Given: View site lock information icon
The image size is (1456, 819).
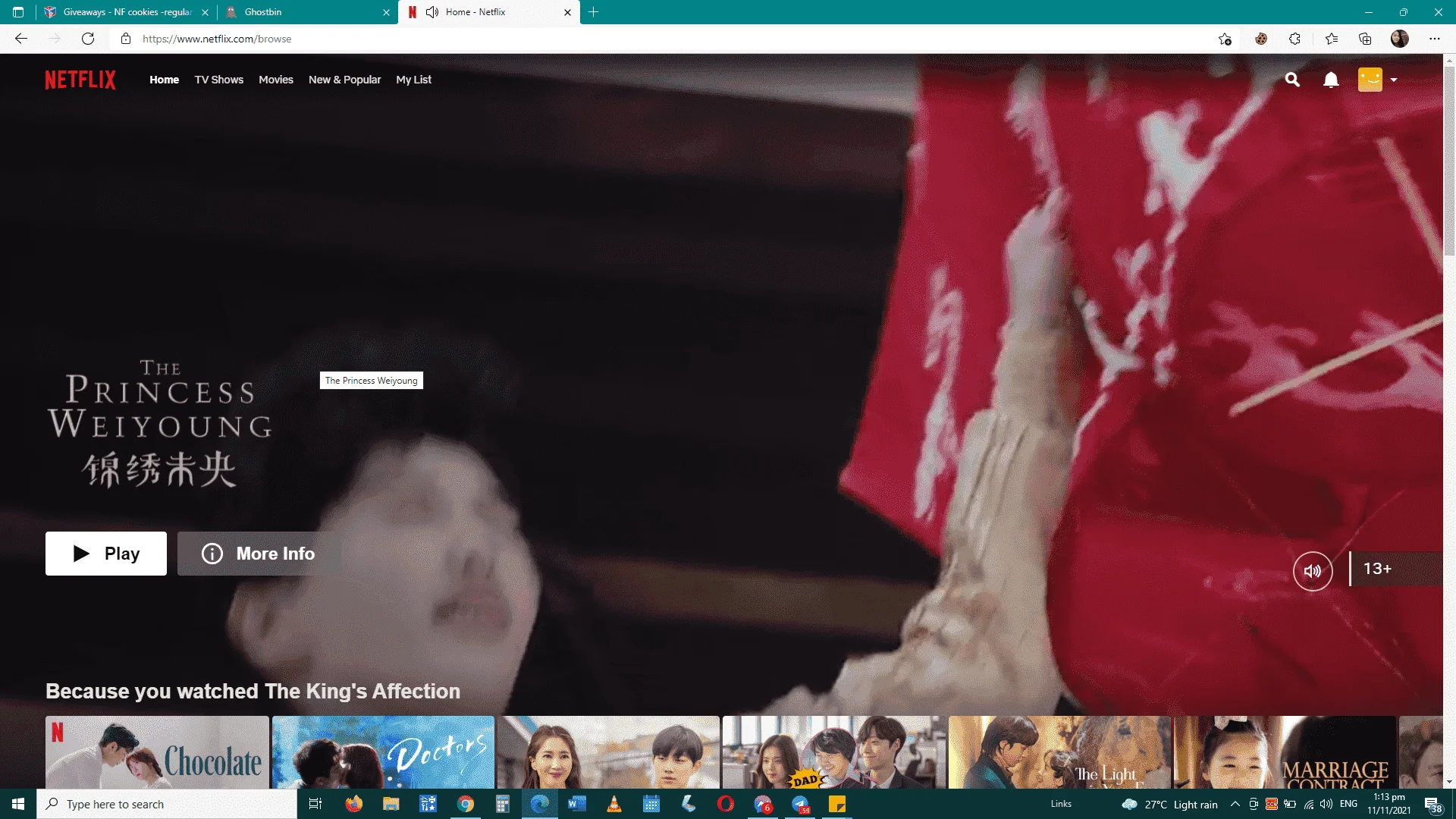Looking at the screenshot, I should 126,39.
